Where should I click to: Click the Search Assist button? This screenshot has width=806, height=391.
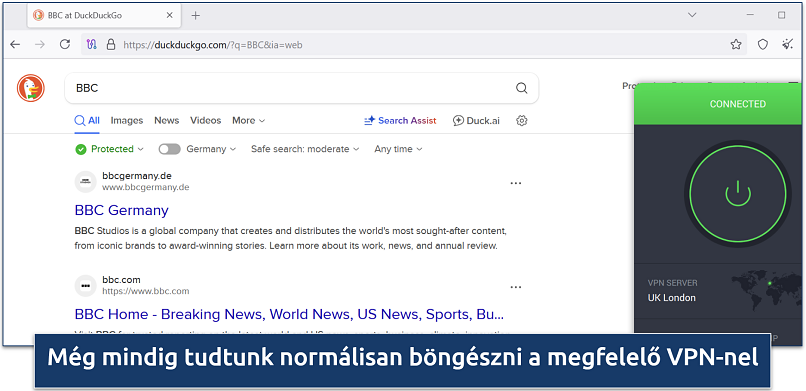tap(400, 121)
